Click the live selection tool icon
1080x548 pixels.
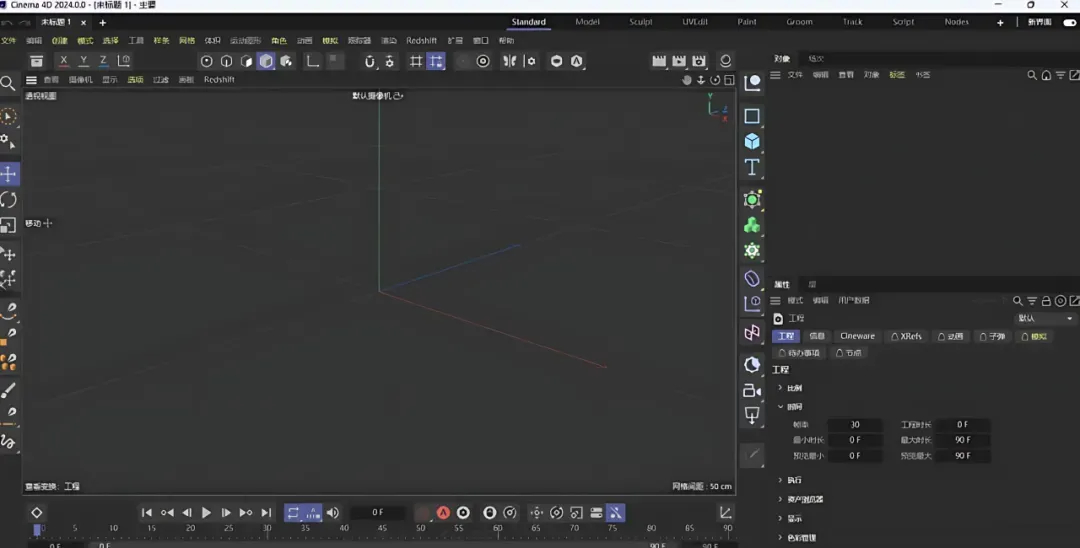click(8, 116)
